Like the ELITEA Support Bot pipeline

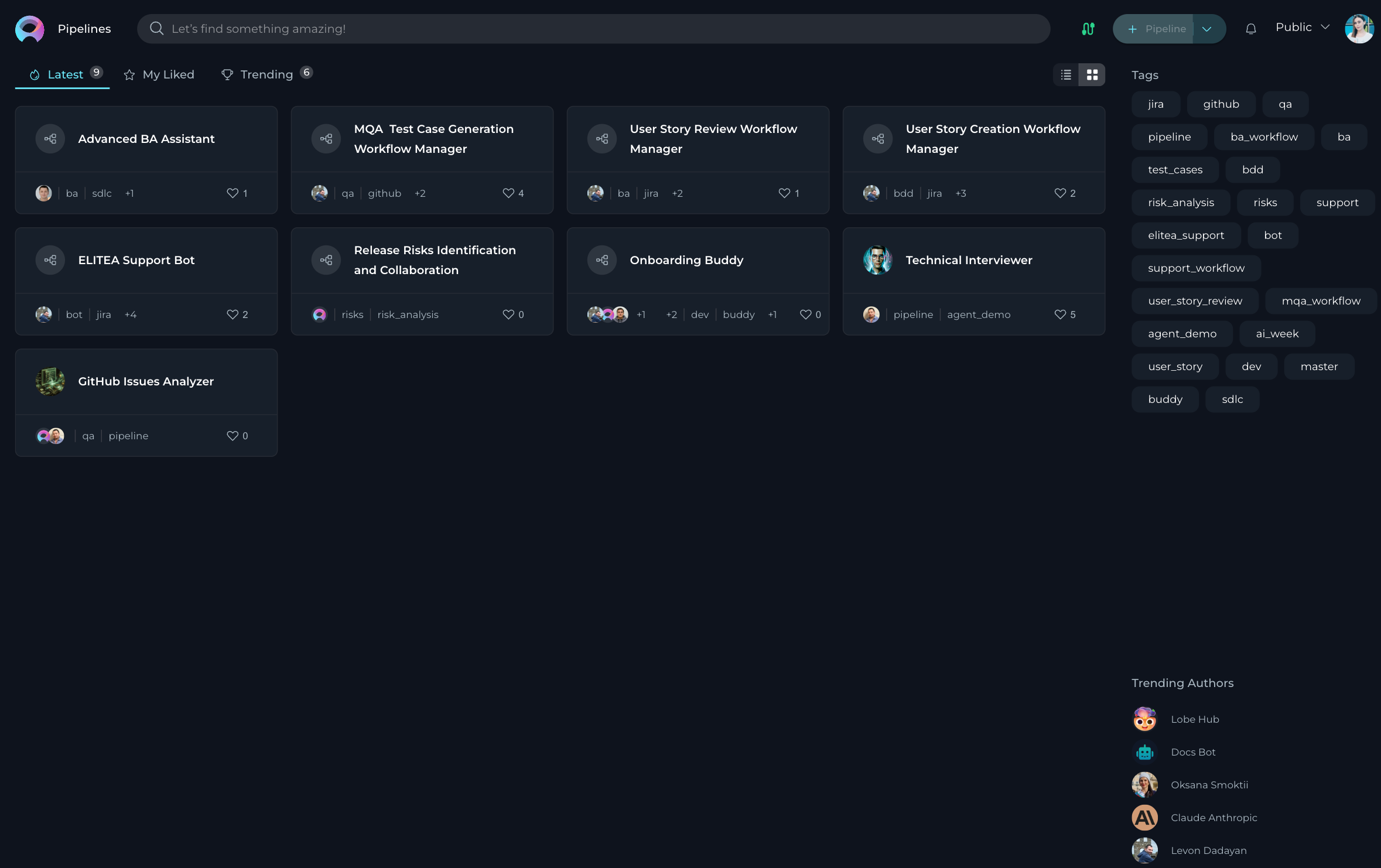coord(233,315)
